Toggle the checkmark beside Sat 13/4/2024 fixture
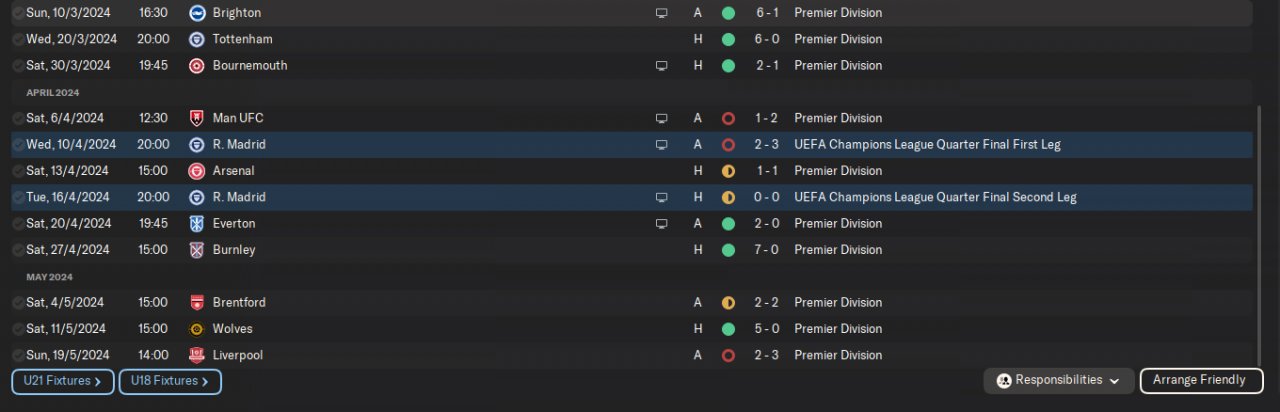 click(18, 171)
